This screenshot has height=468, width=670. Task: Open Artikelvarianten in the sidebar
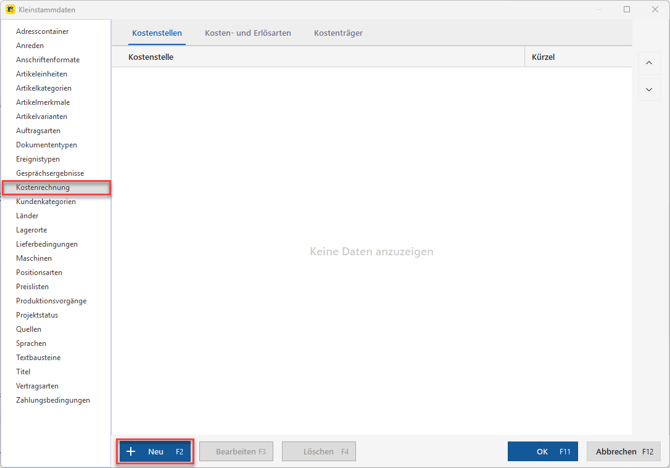pos(41,116)
